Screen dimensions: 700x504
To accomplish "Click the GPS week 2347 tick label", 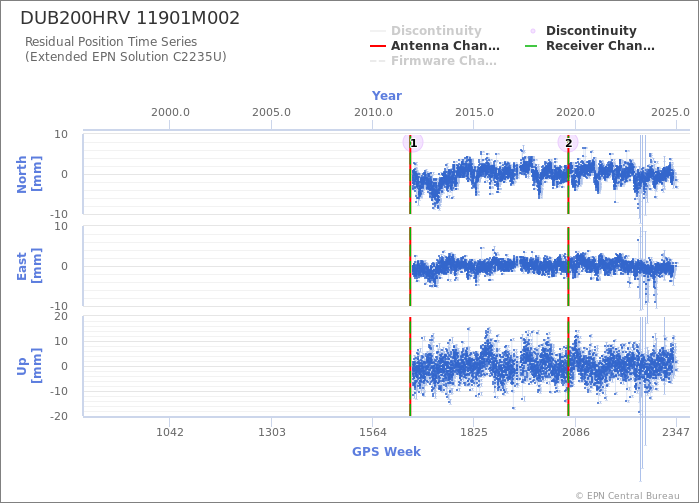I will click(x=676, y=432).
